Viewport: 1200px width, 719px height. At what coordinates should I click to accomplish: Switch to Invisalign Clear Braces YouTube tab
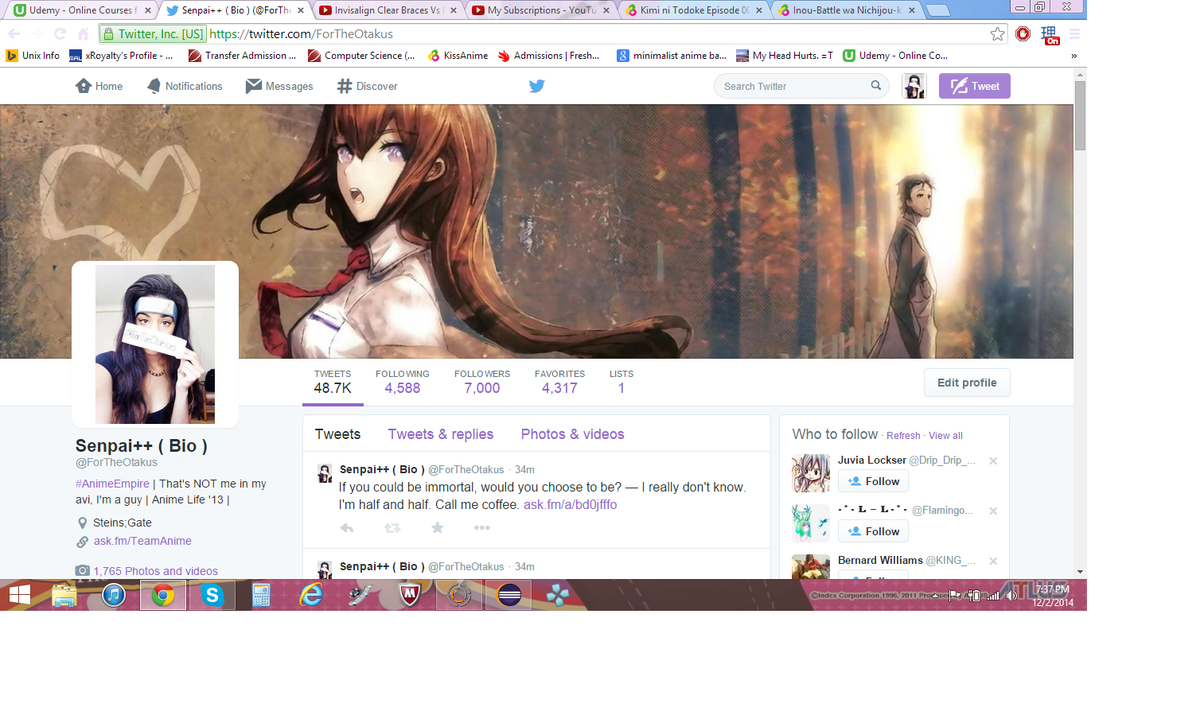click(387, 11)
